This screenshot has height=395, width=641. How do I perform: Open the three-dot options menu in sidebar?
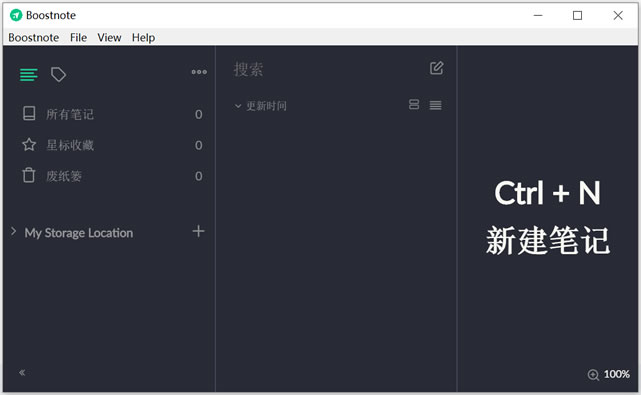point(199,72)
